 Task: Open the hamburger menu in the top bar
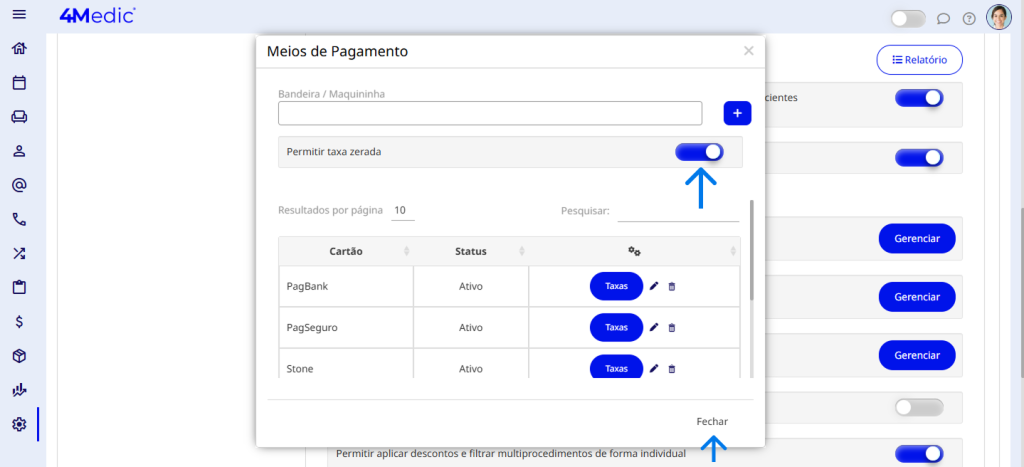(19, 17)
